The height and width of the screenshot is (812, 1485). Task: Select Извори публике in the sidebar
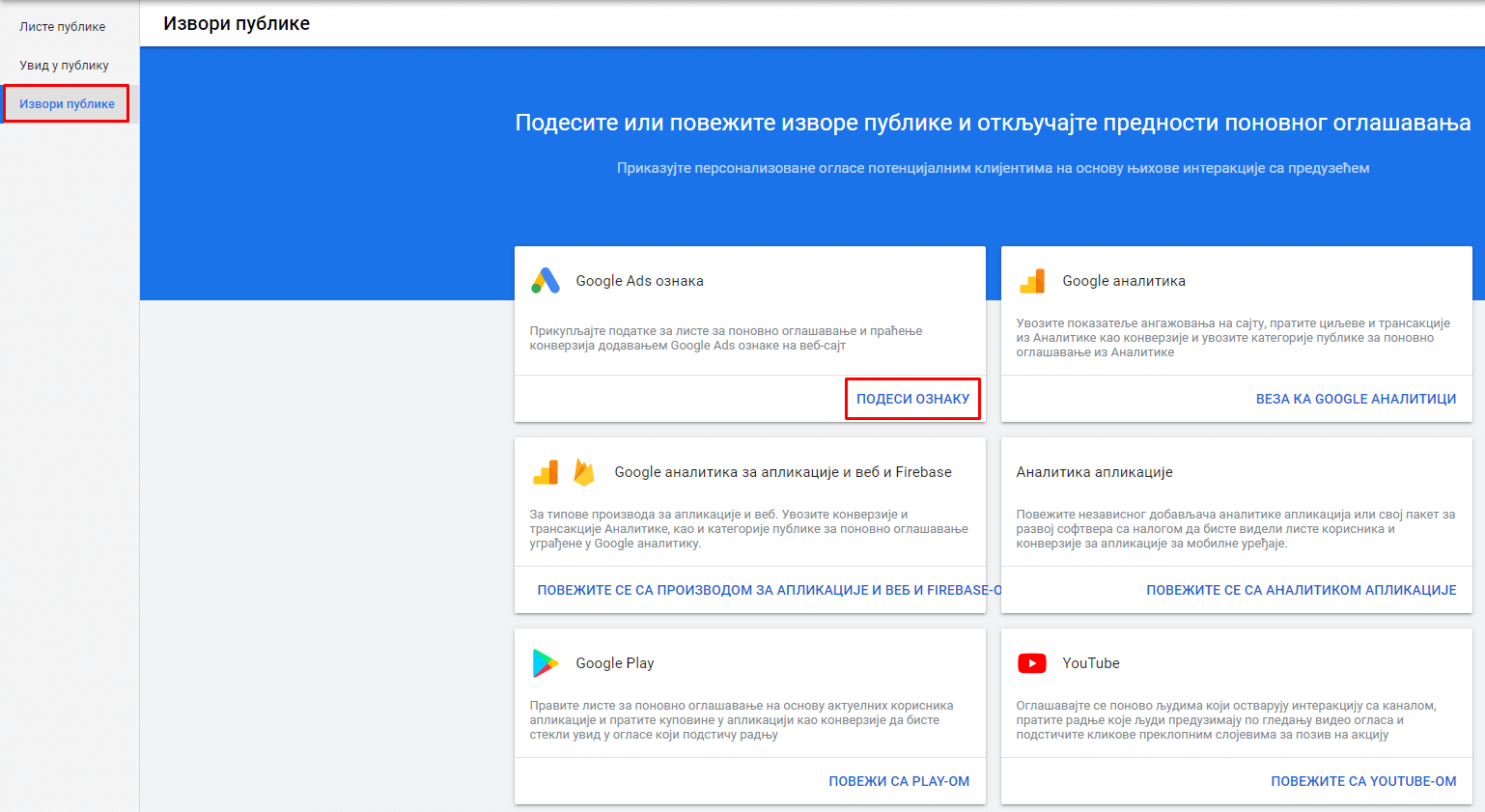coord(67,104)
